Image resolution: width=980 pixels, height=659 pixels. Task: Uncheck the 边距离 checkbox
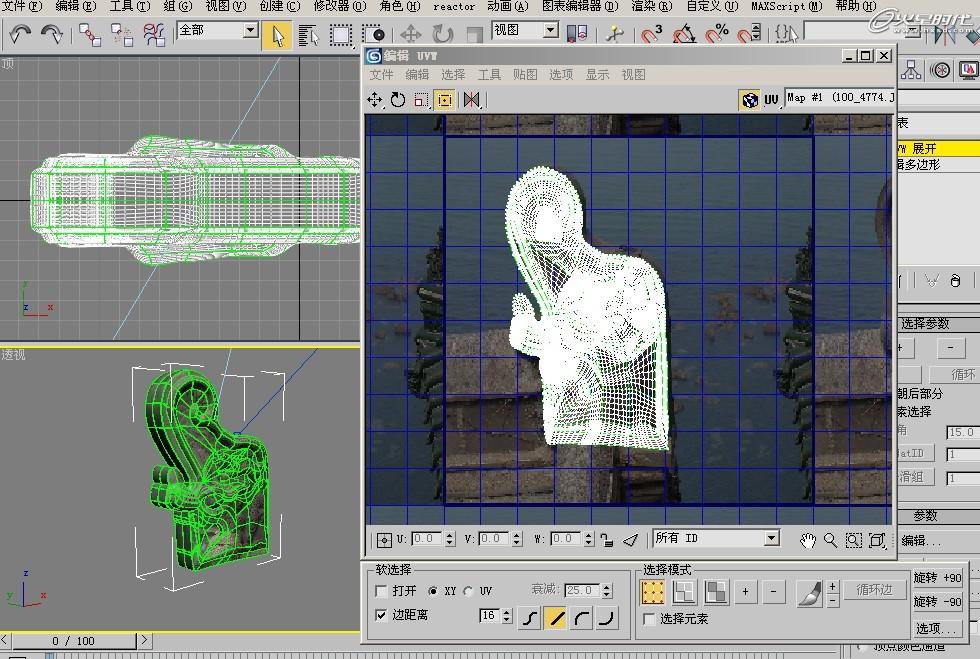tap(381, 615)
